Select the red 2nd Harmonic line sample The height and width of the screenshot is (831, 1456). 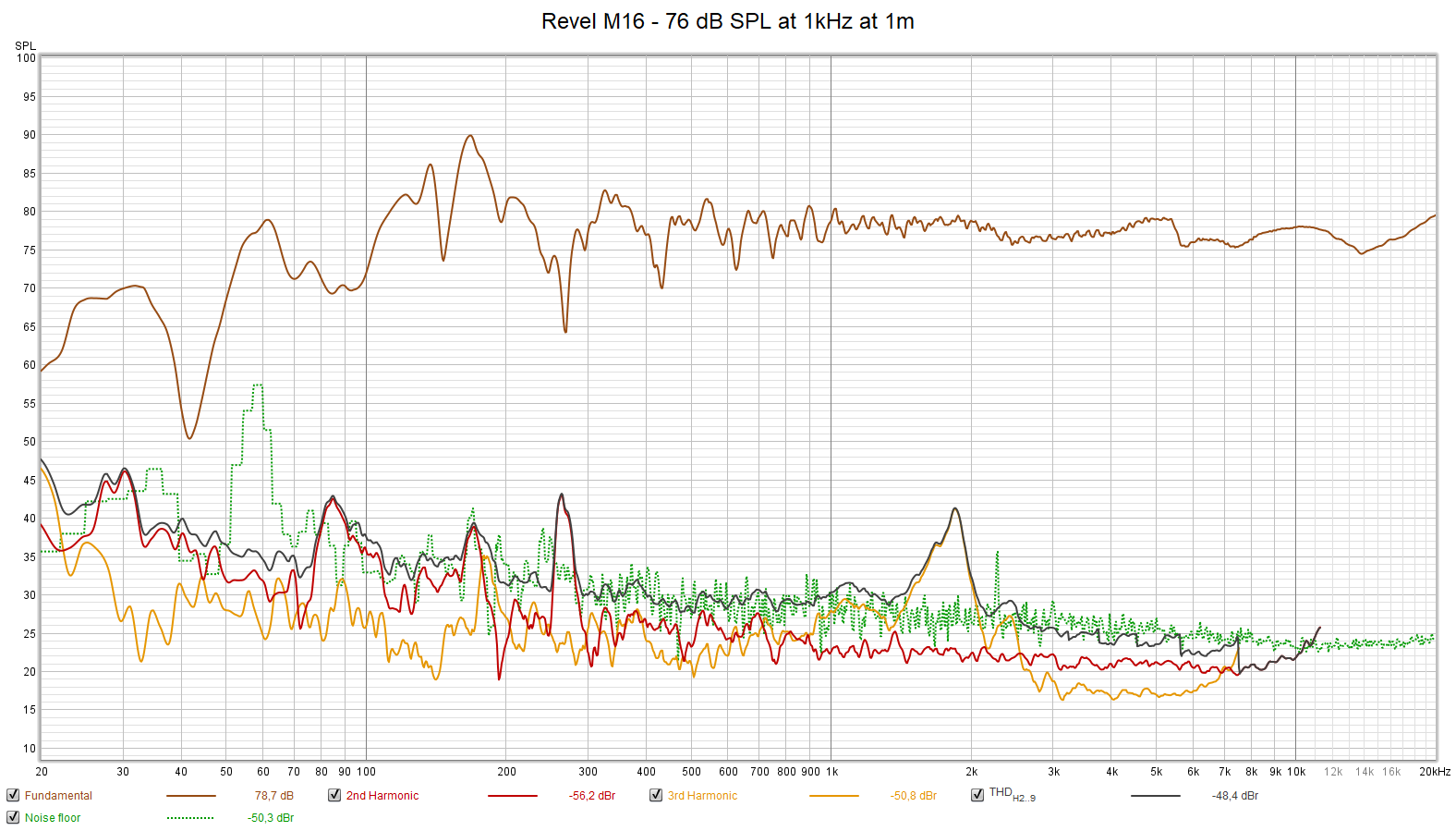coord(513,796)
